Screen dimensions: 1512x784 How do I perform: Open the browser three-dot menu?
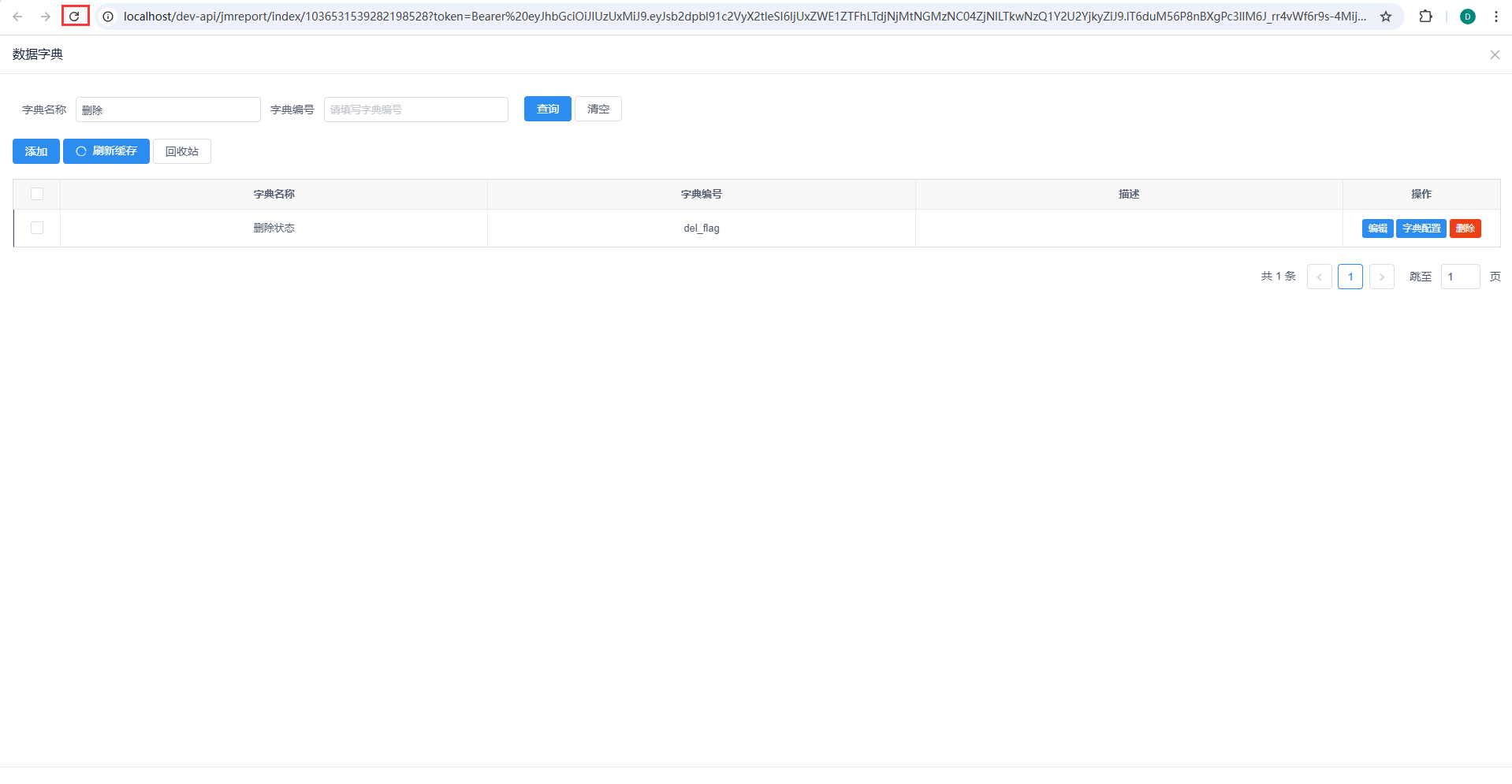pyautogui.click(x=1496, y=17)
